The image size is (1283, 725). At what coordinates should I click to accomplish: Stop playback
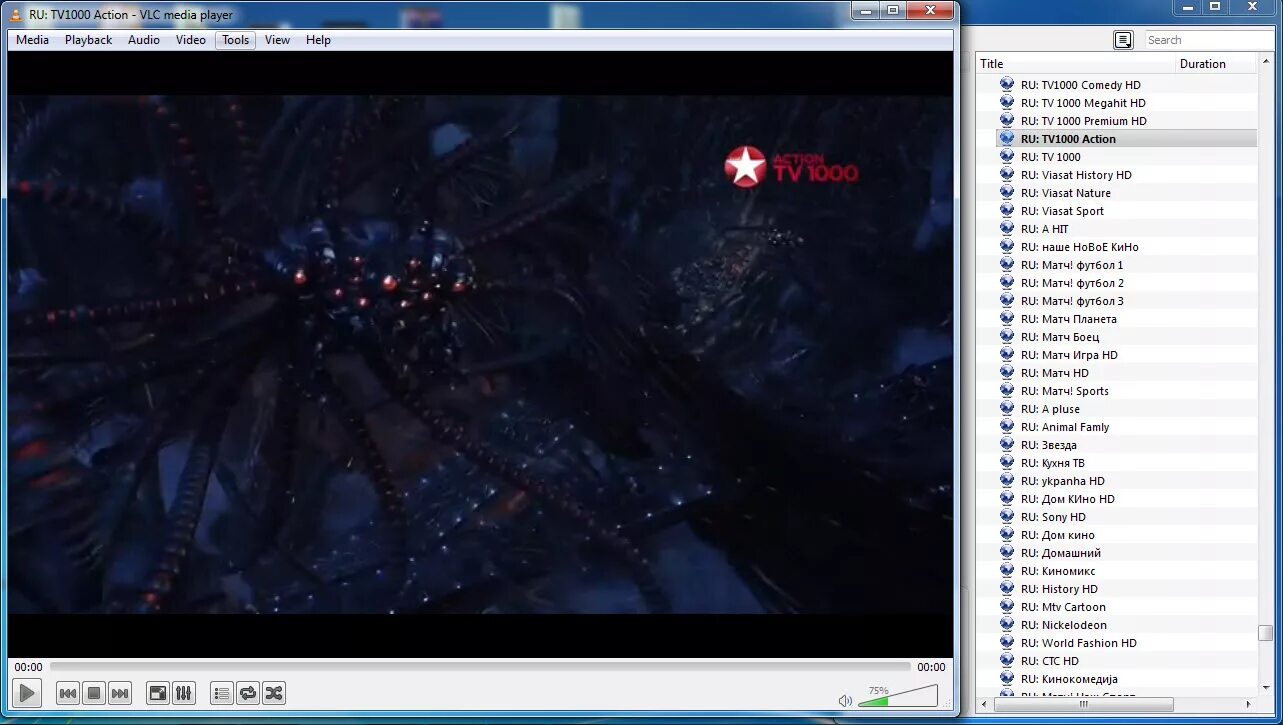94,693
